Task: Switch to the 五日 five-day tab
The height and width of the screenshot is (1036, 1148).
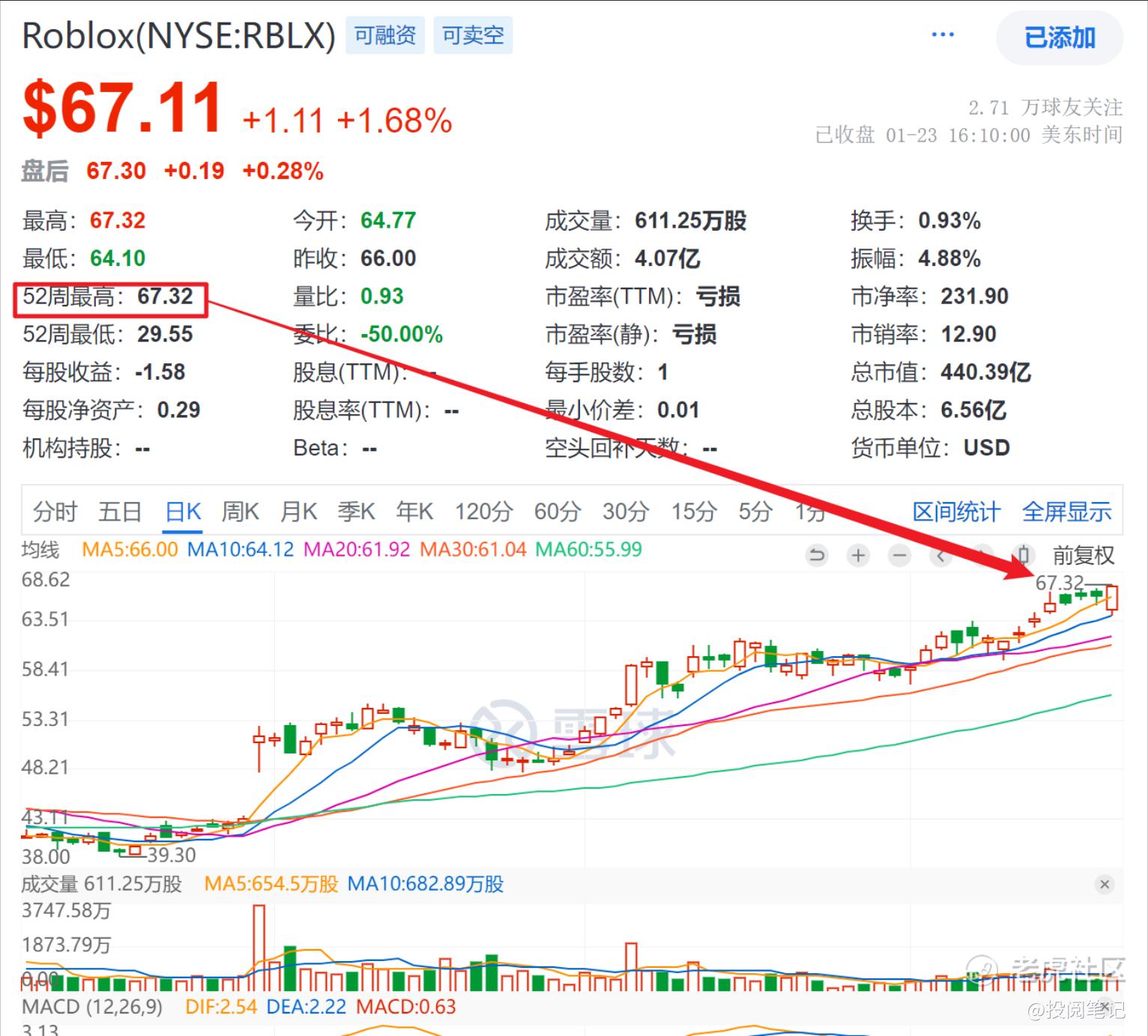Action: point(120,512)
